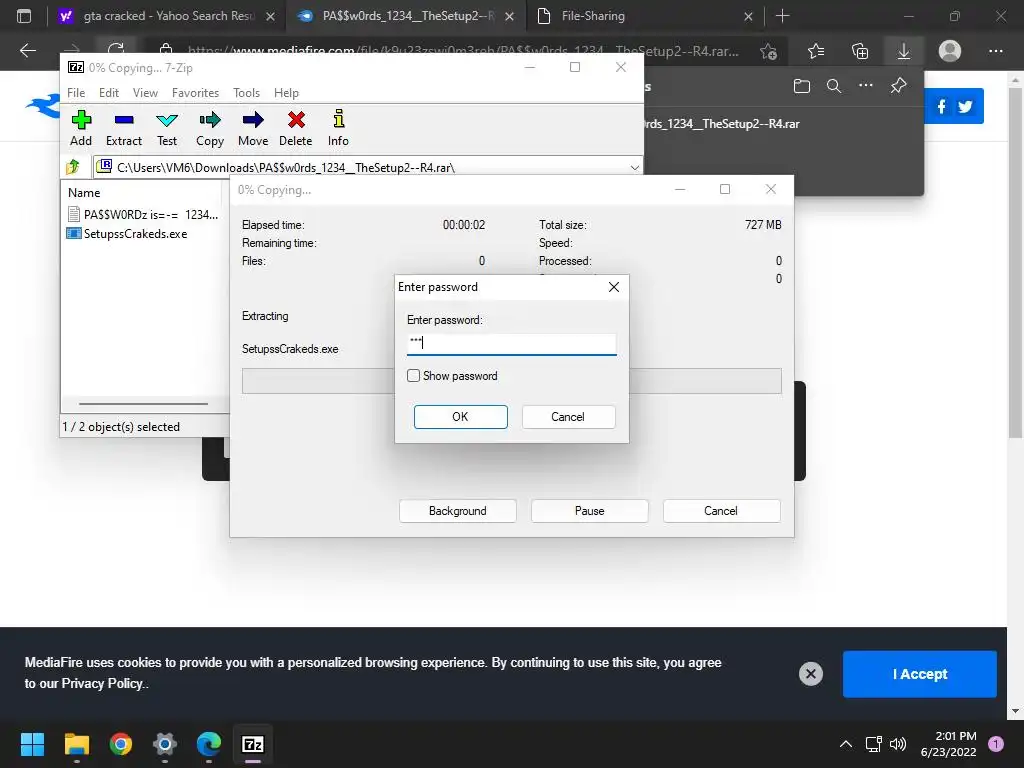Cancel the copying operation

(x=721, y=511)
